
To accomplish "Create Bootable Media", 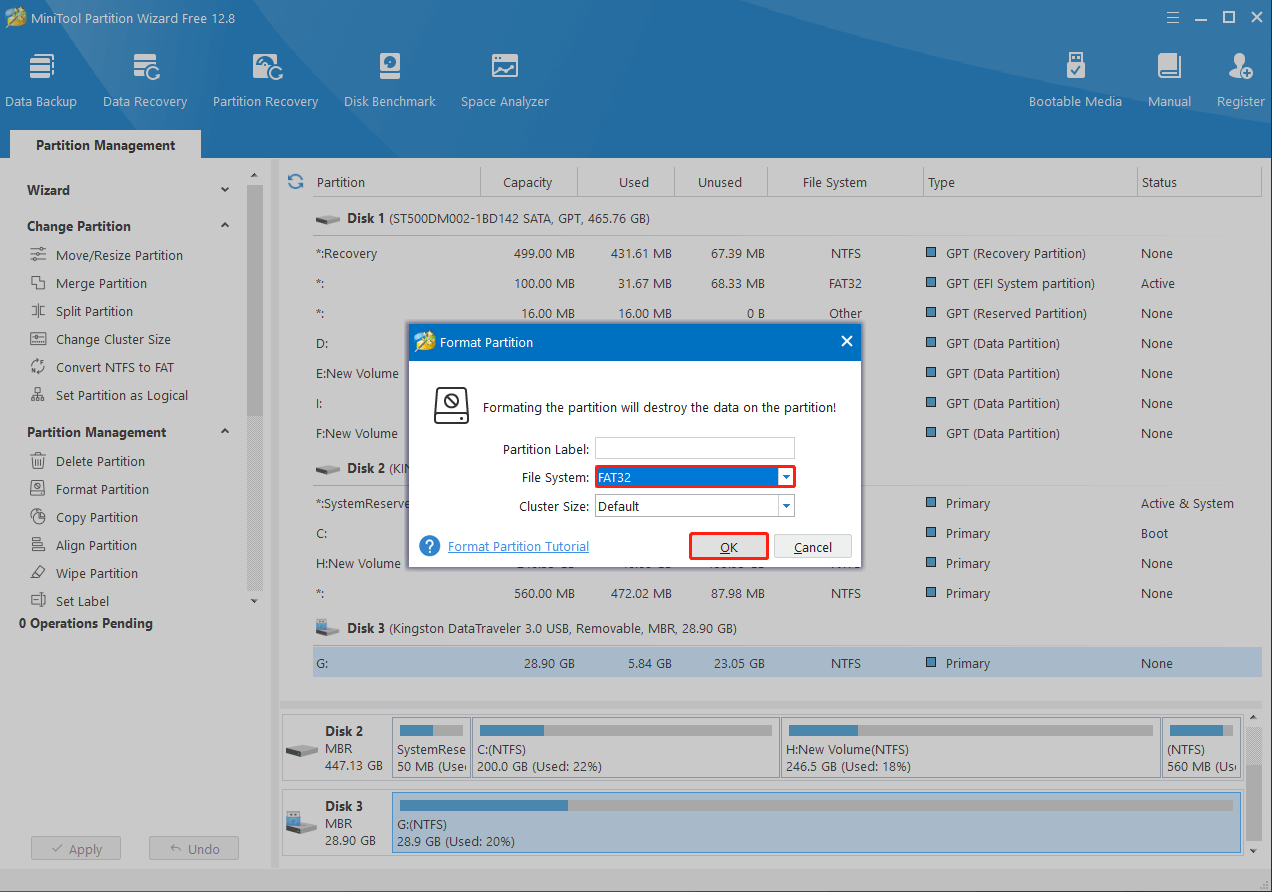I will coord(1075,80).
